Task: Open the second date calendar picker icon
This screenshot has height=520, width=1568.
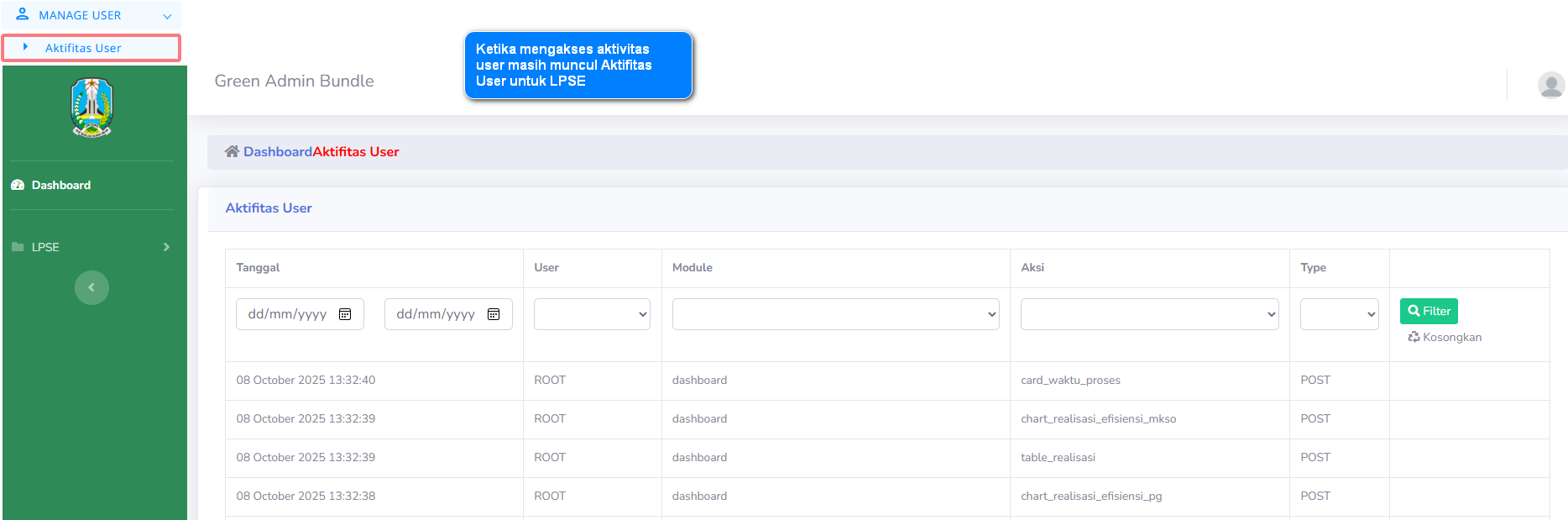Action: tap(494, 314)
